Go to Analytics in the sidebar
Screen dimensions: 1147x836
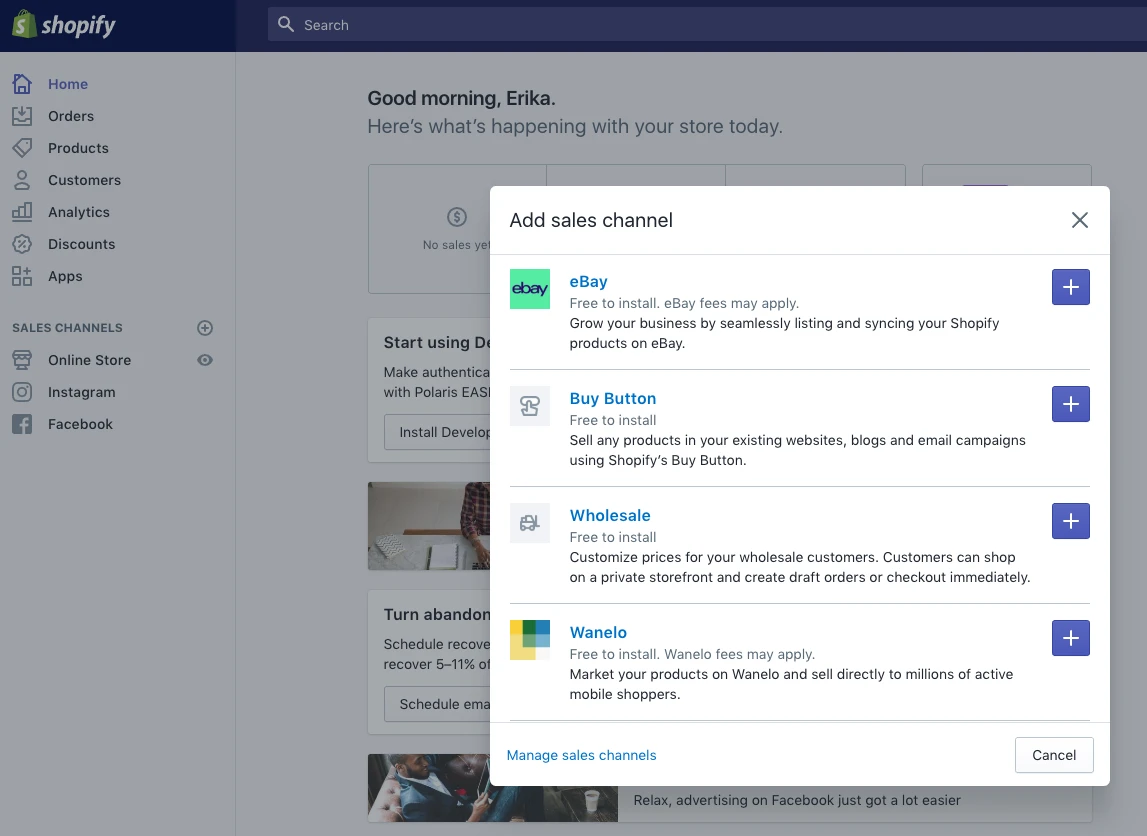79,213
